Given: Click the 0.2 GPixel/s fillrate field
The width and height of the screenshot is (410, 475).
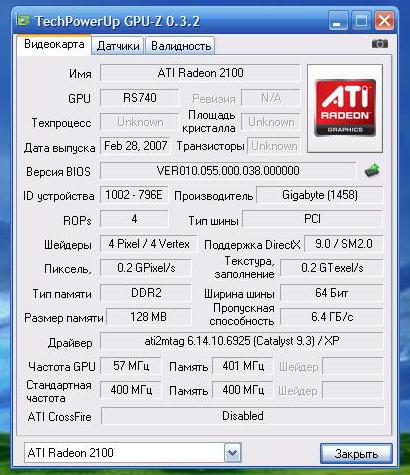Looking at the screenshot, I should tap(146, 268).
